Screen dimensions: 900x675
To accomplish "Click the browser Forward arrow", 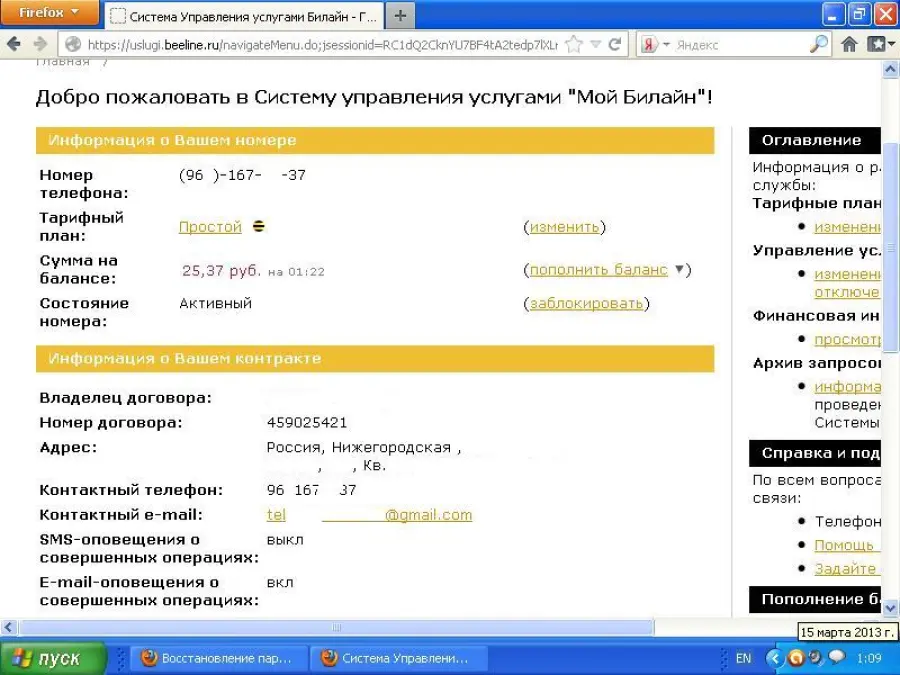I will (40, 44).
